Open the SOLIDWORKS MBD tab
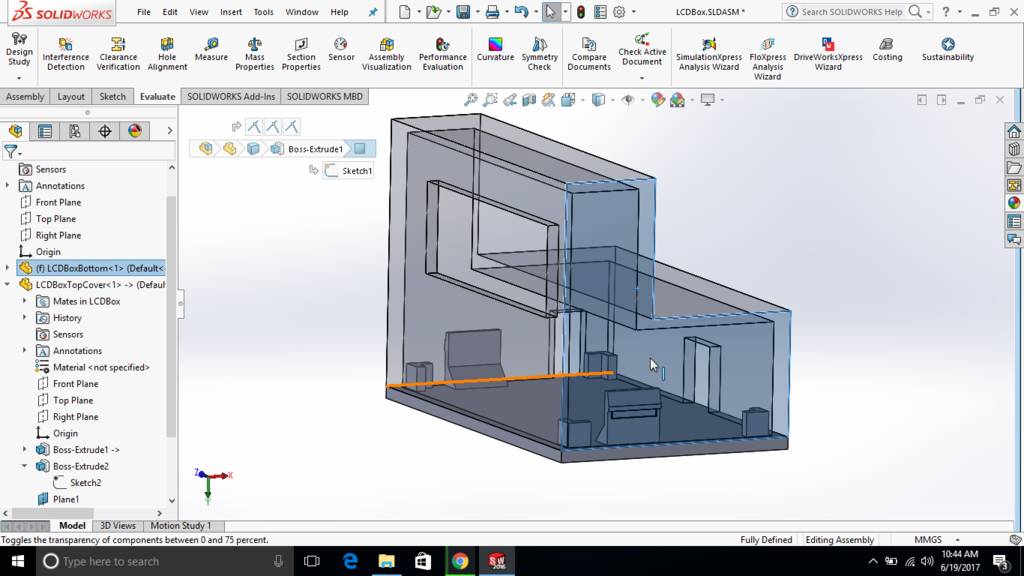 (x=325, y=97)
